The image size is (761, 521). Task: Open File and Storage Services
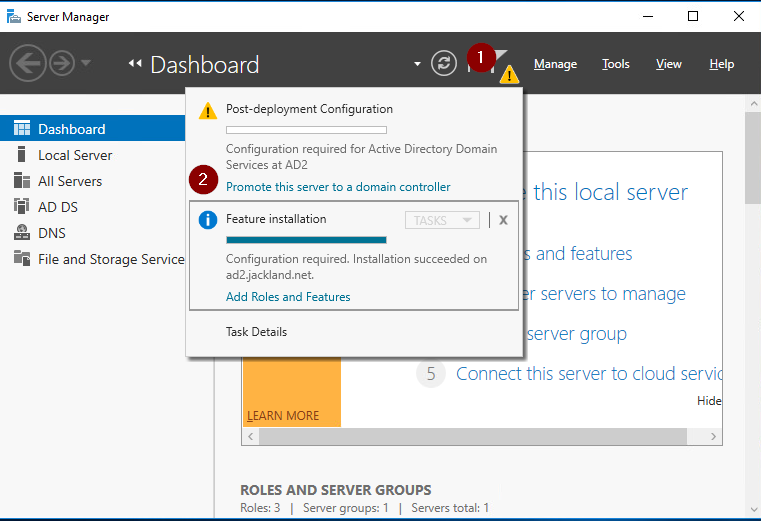[110, 259]
